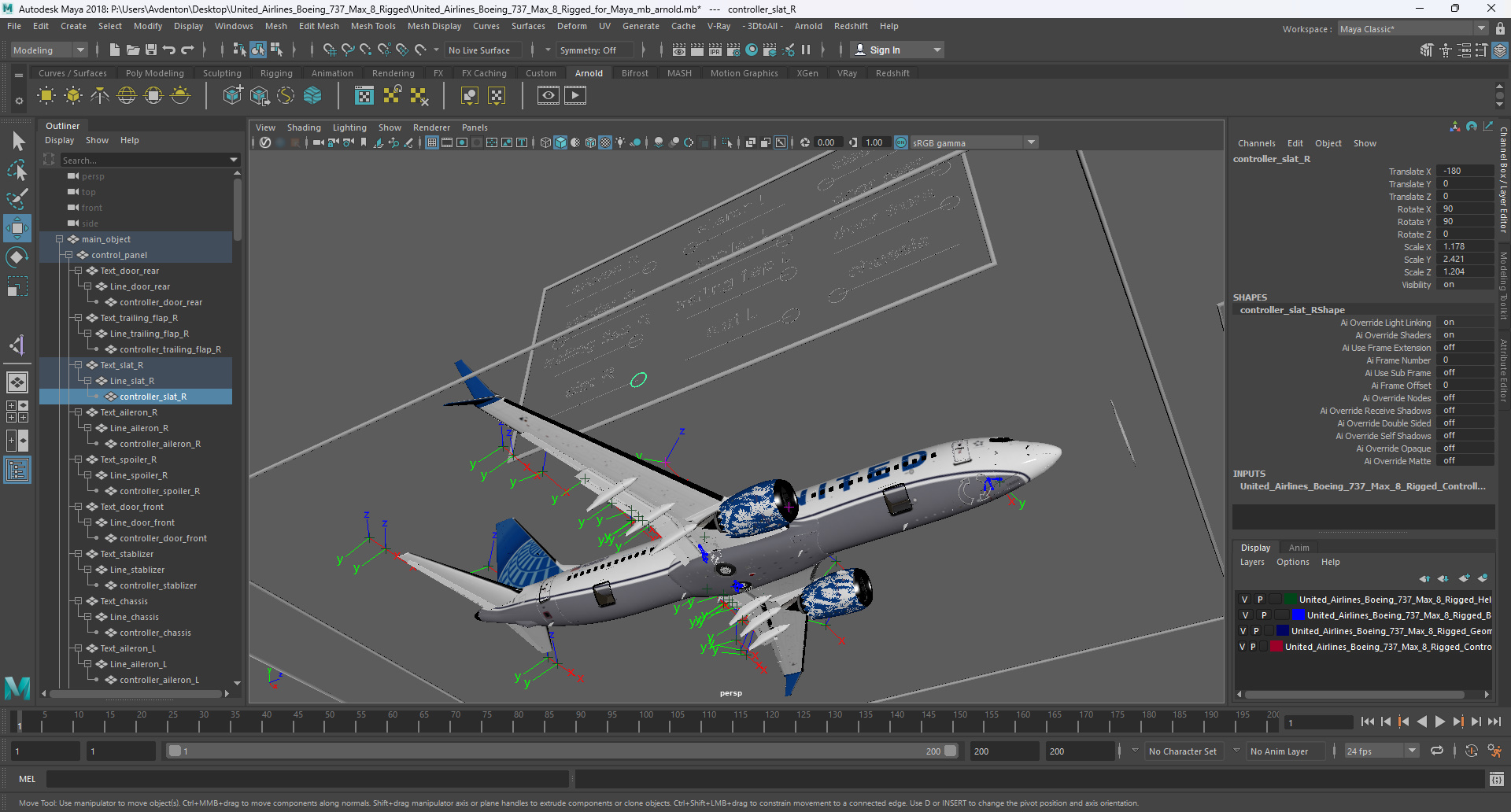Toggle visibility V of Rigged_Geom layer
Screen dimensions: 1511x812
1243,631
